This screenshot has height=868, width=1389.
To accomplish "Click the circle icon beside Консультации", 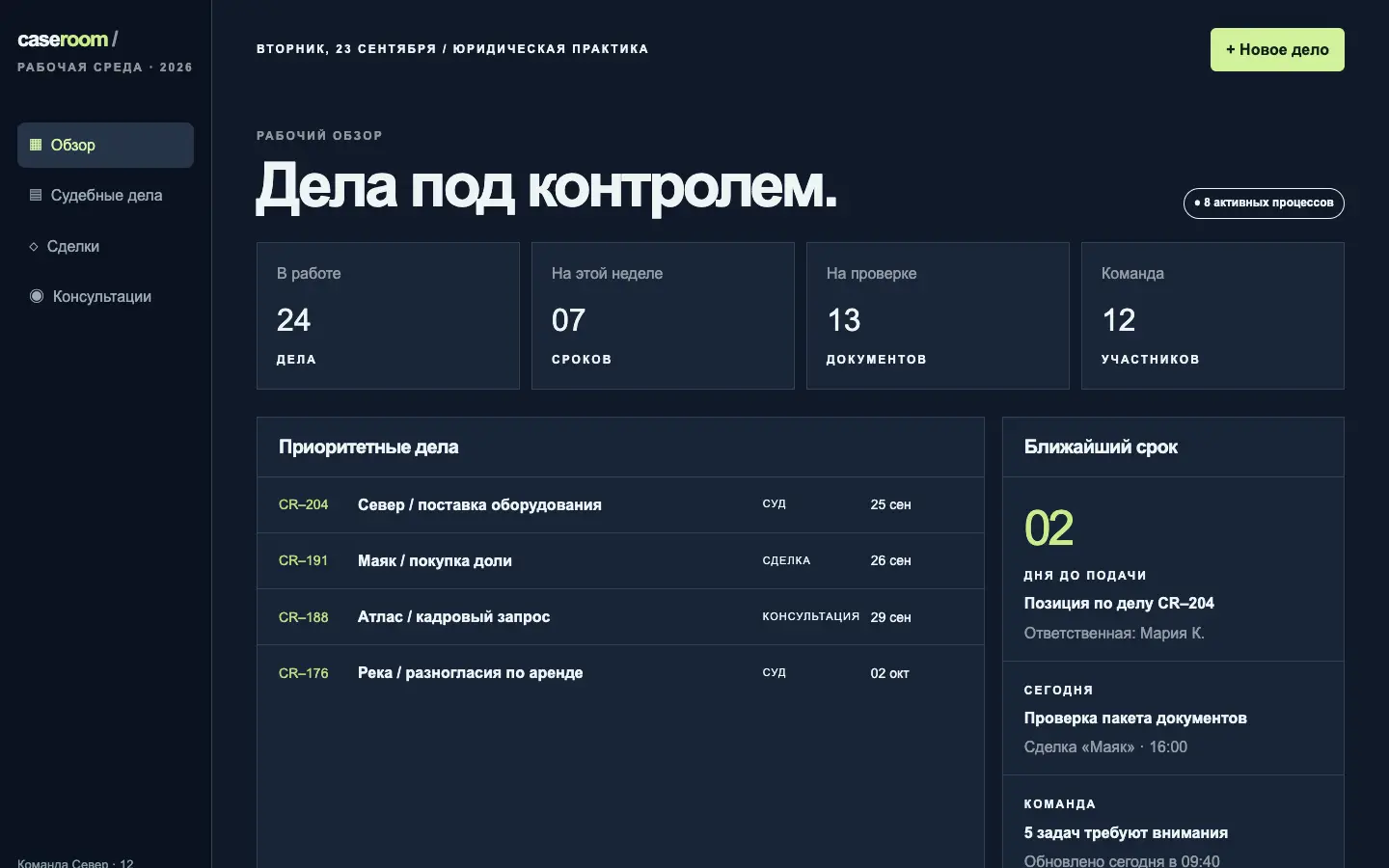I will pyautogui.click(x=37, y=296).
